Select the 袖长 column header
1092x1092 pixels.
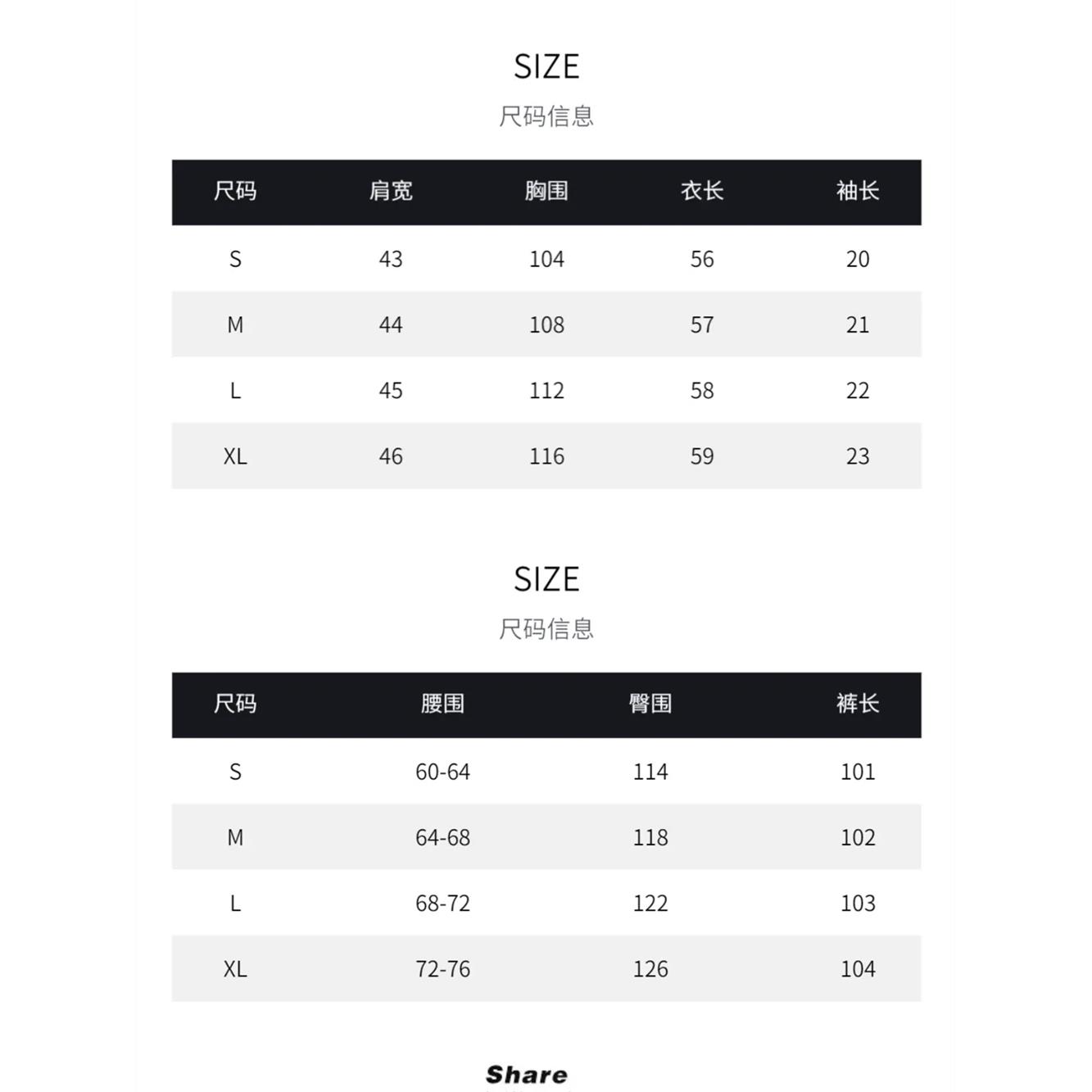(858, 191)
